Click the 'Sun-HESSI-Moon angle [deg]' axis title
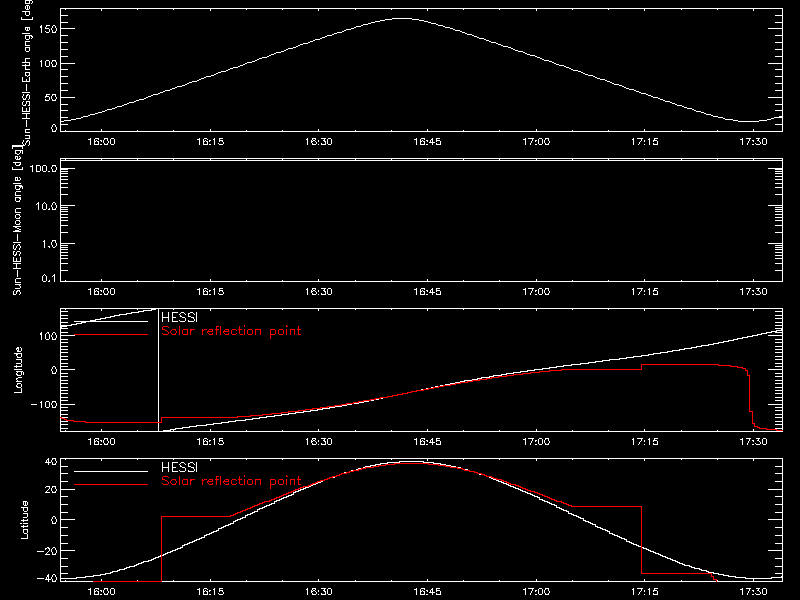 [x=17, y=220]
